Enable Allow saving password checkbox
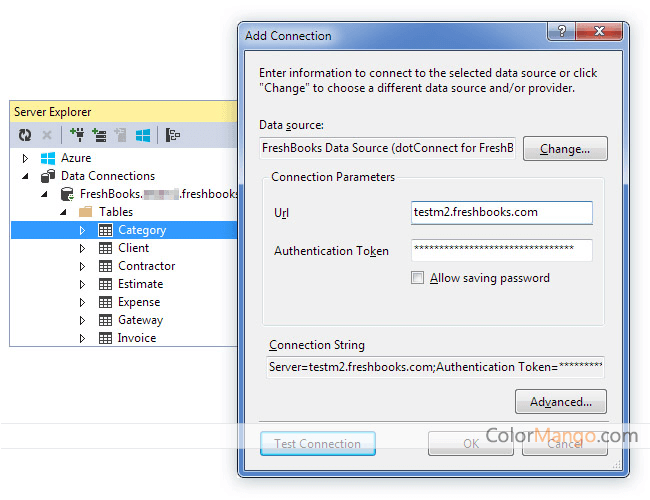Image resolution: width=650 pixels, height=500 pixels. [x=417, y=277]
